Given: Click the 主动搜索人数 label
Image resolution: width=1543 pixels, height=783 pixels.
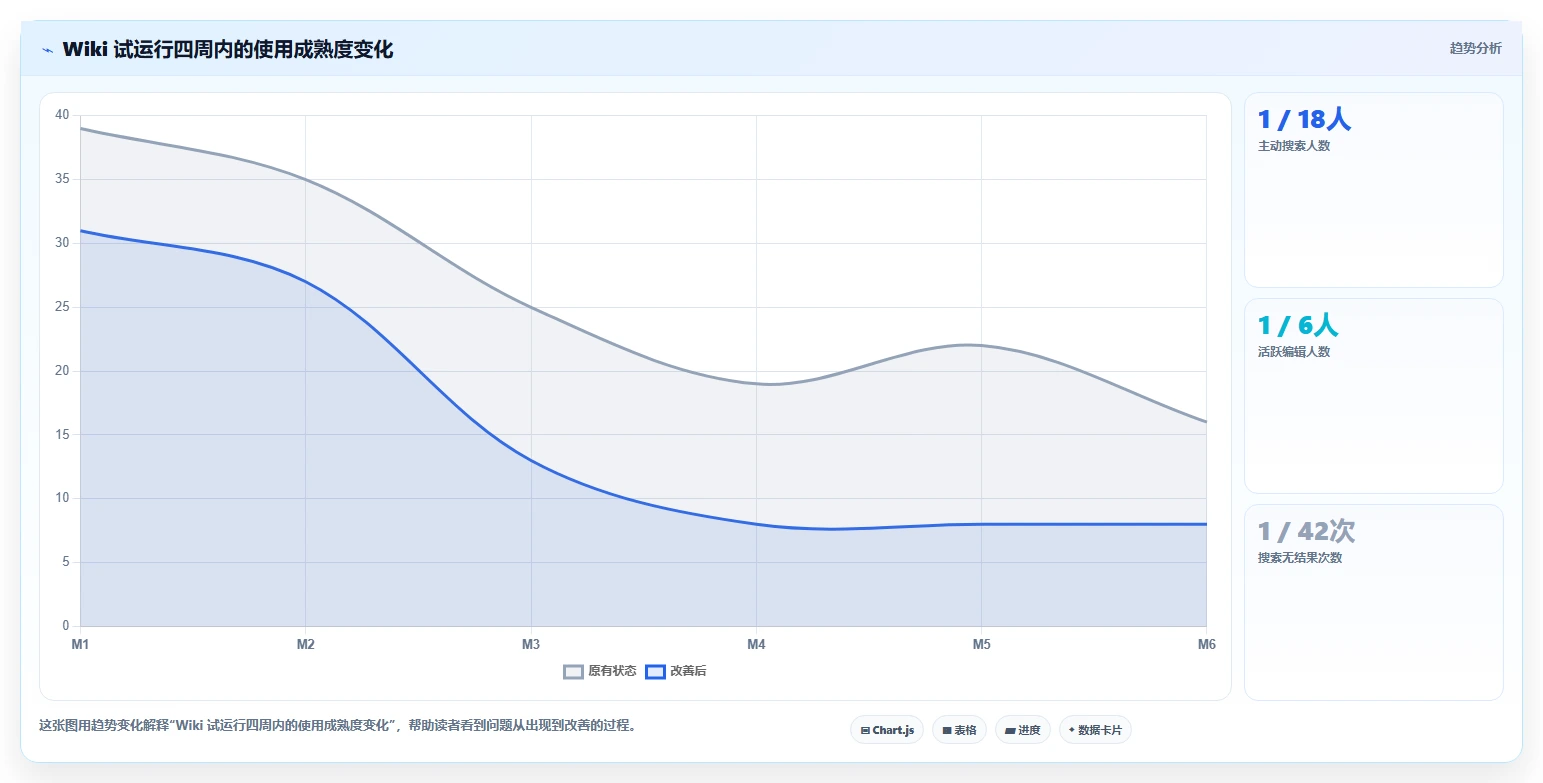Looking at the screenshot, I should click(x=1294, y=146).
